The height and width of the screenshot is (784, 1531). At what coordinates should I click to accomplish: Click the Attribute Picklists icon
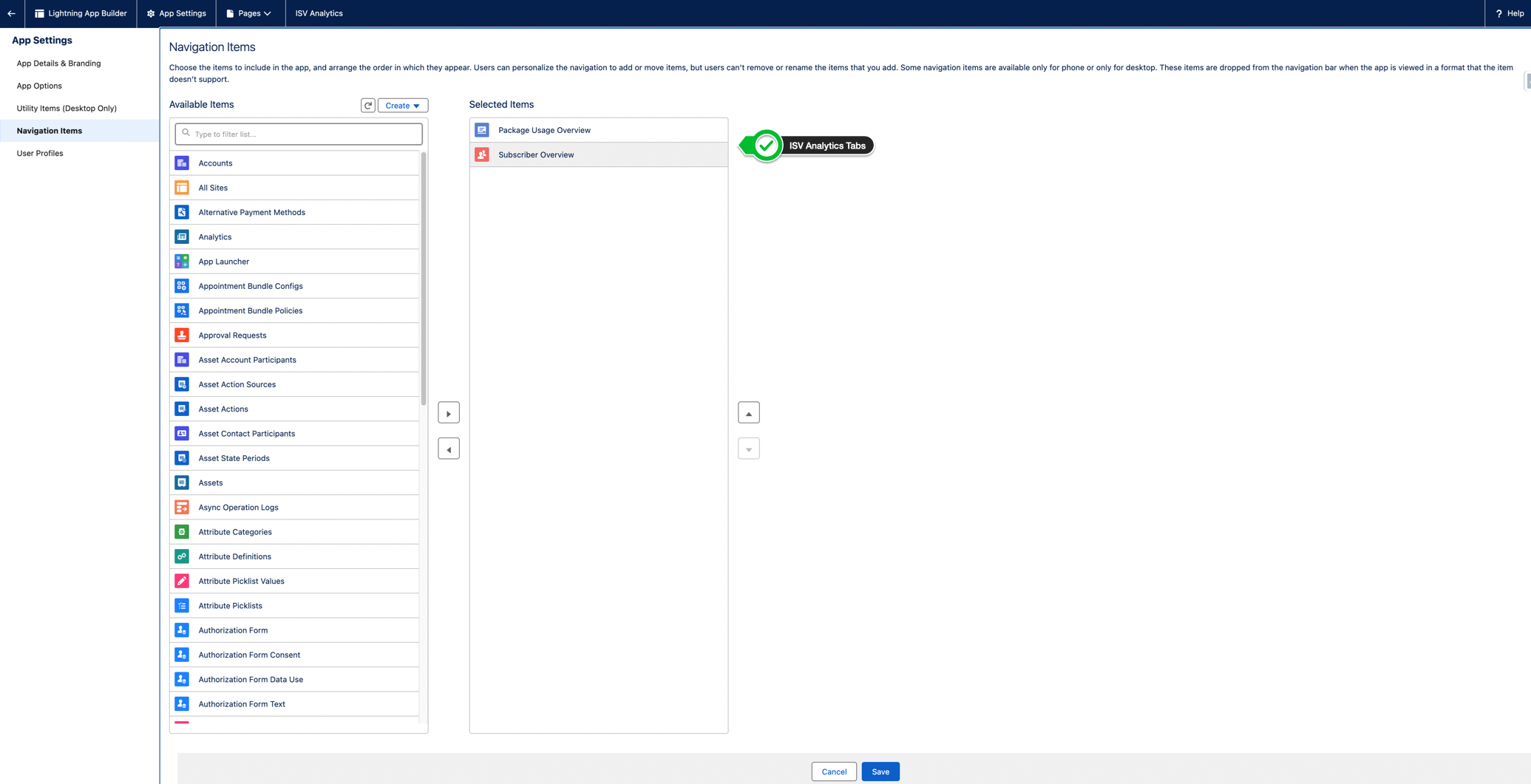pyautogui.click(x=182, y=606)
